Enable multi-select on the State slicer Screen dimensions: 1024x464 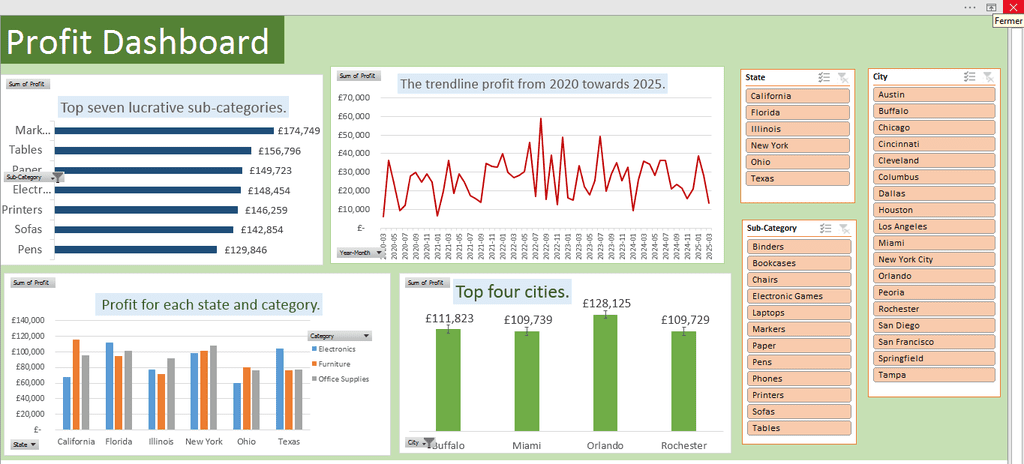click(x=824, y=77)
